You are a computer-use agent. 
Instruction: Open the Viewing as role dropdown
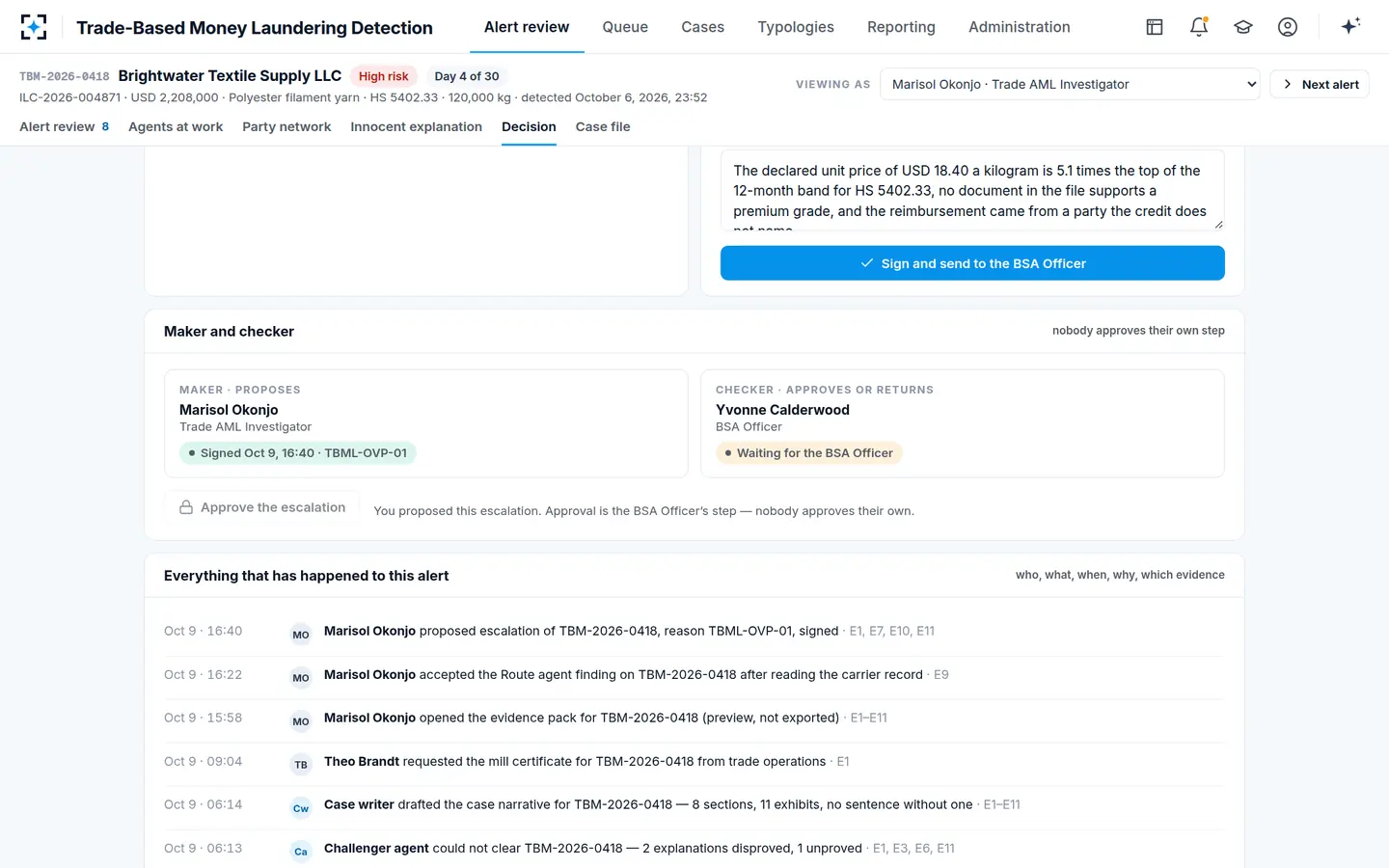coord(1070,84)
